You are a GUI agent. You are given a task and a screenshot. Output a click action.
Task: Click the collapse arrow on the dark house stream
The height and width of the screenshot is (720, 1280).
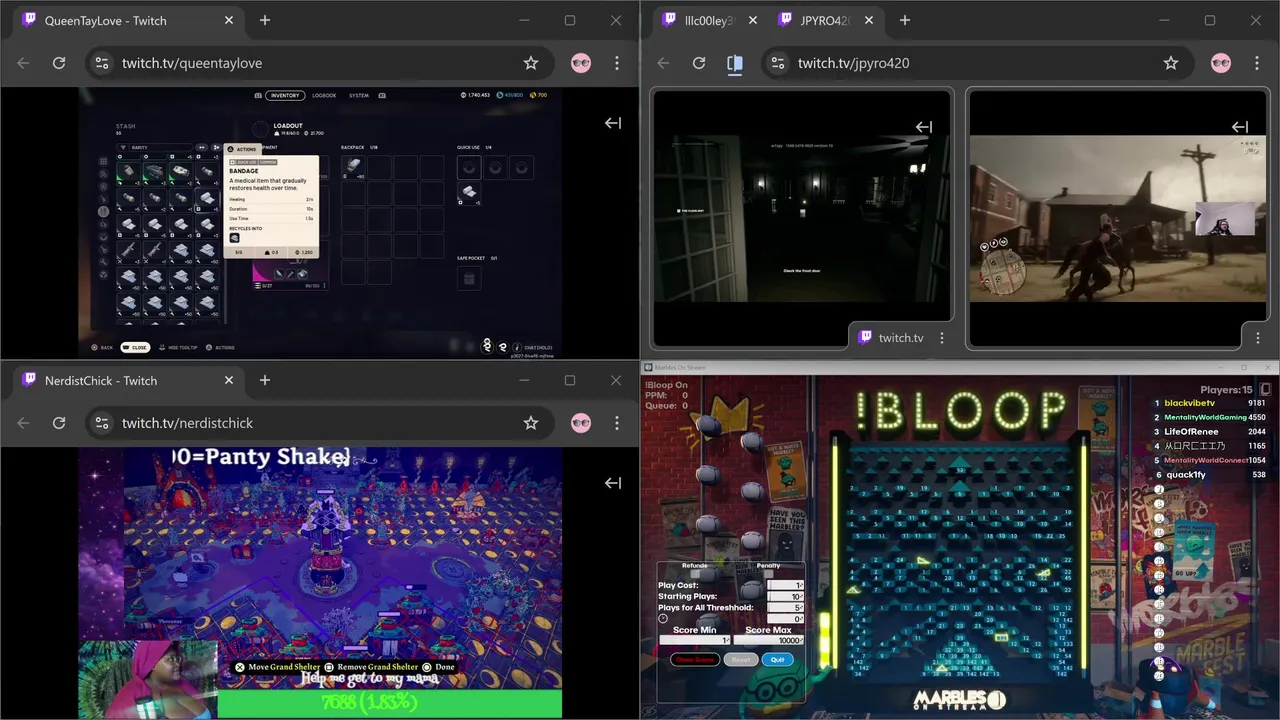(924, 127)
